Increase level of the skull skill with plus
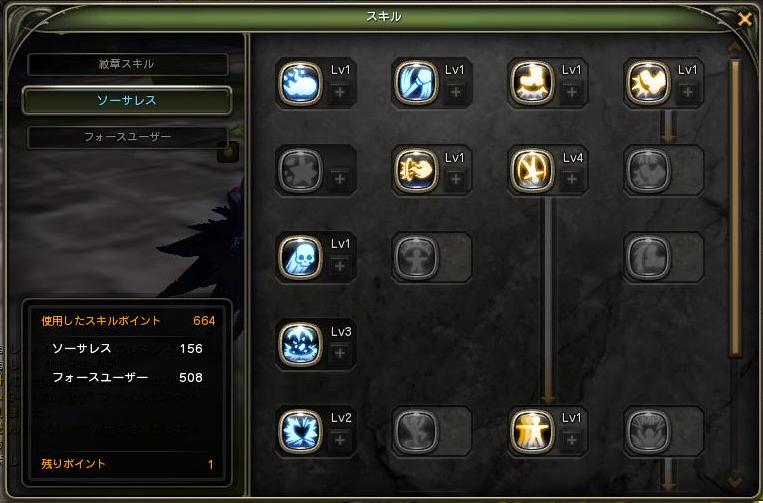 340,266
